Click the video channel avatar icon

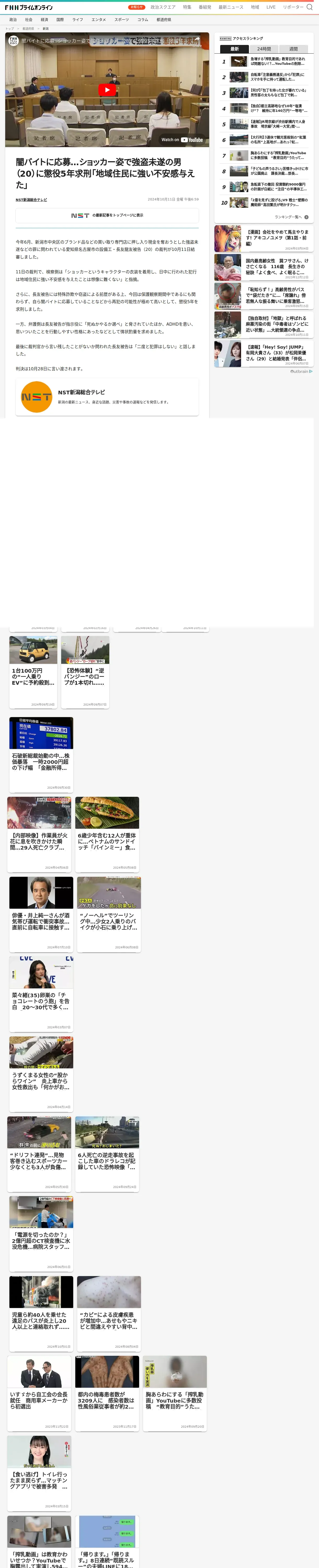point(13,41)
